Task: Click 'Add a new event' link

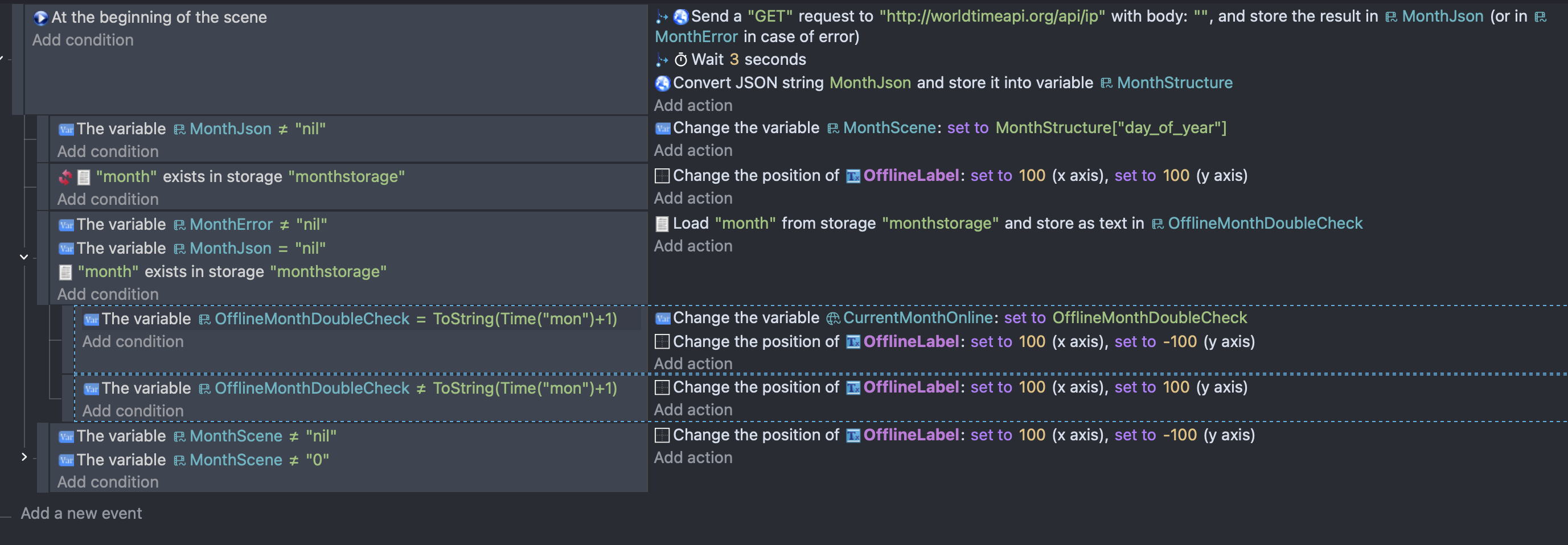Action: point(81,513)
